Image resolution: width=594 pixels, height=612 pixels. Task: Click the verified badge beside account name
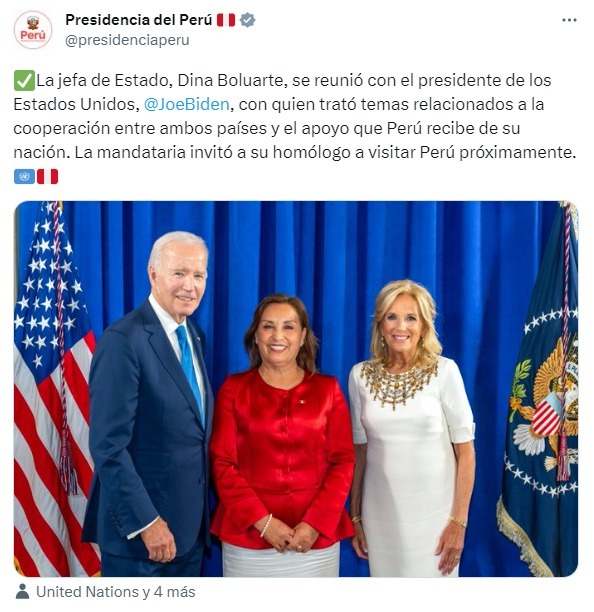click(x=247, y=20)
